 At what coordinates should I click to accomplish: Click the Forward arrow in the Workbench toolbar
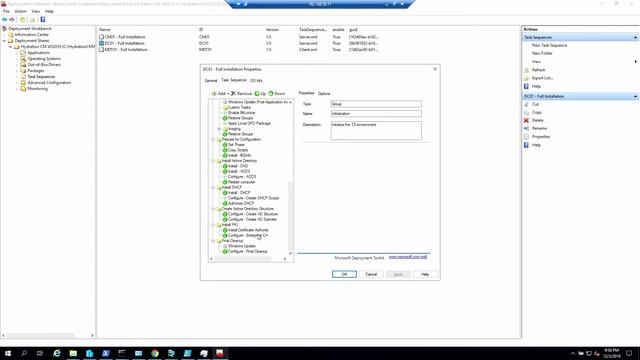coord(12,19)
